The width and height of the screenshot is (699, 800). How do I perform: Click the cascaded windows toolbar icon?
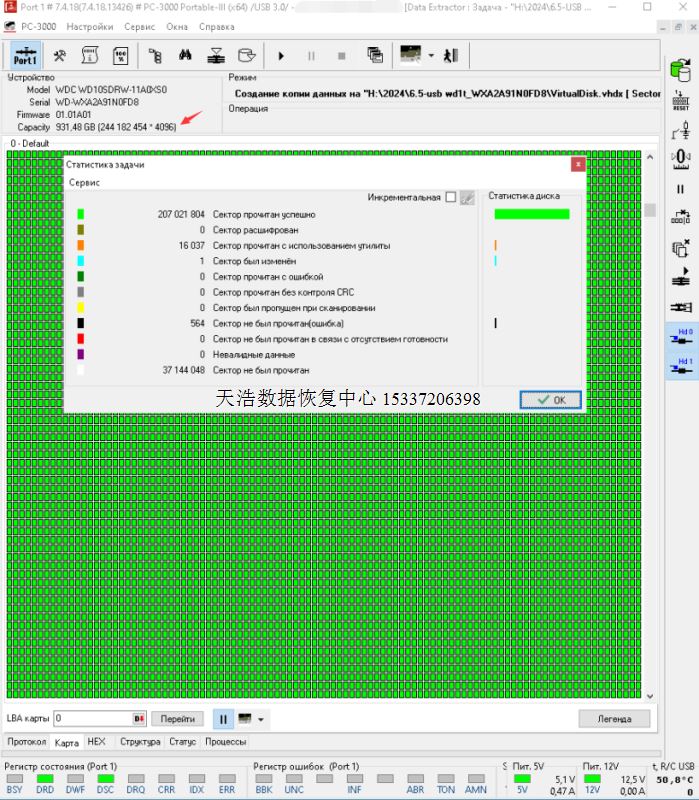tap(375, 56)
